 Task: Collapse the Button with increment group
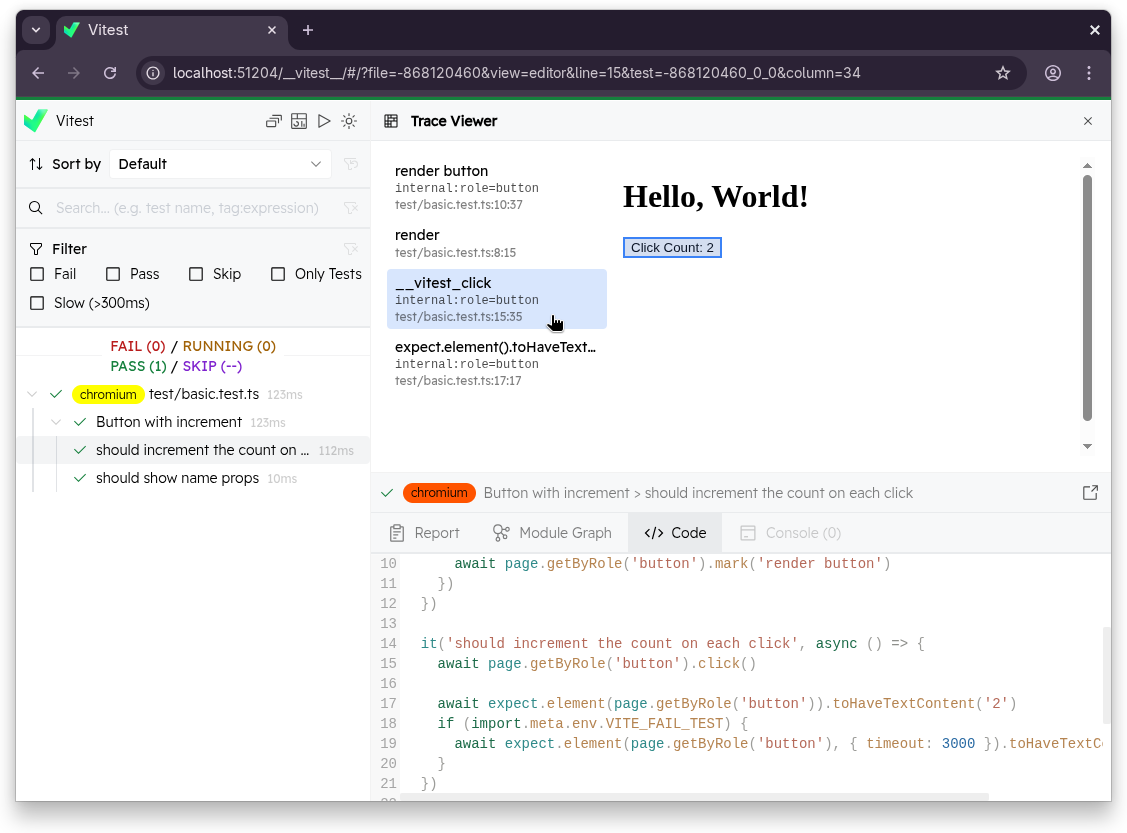56,421
